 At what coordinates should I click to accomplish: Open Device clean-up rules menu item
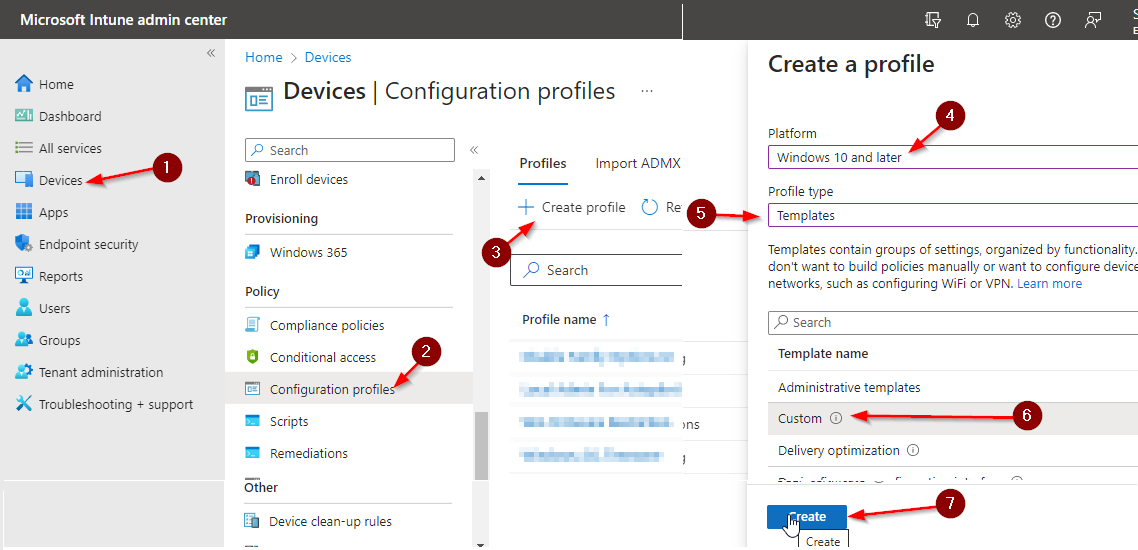pyautogui.click(x=318, y=521)
